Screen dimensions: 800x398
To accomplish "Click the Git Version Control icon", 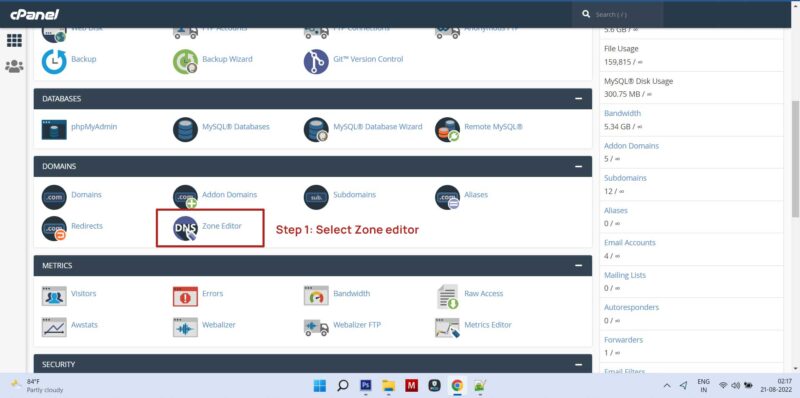I will coord(316,62).
